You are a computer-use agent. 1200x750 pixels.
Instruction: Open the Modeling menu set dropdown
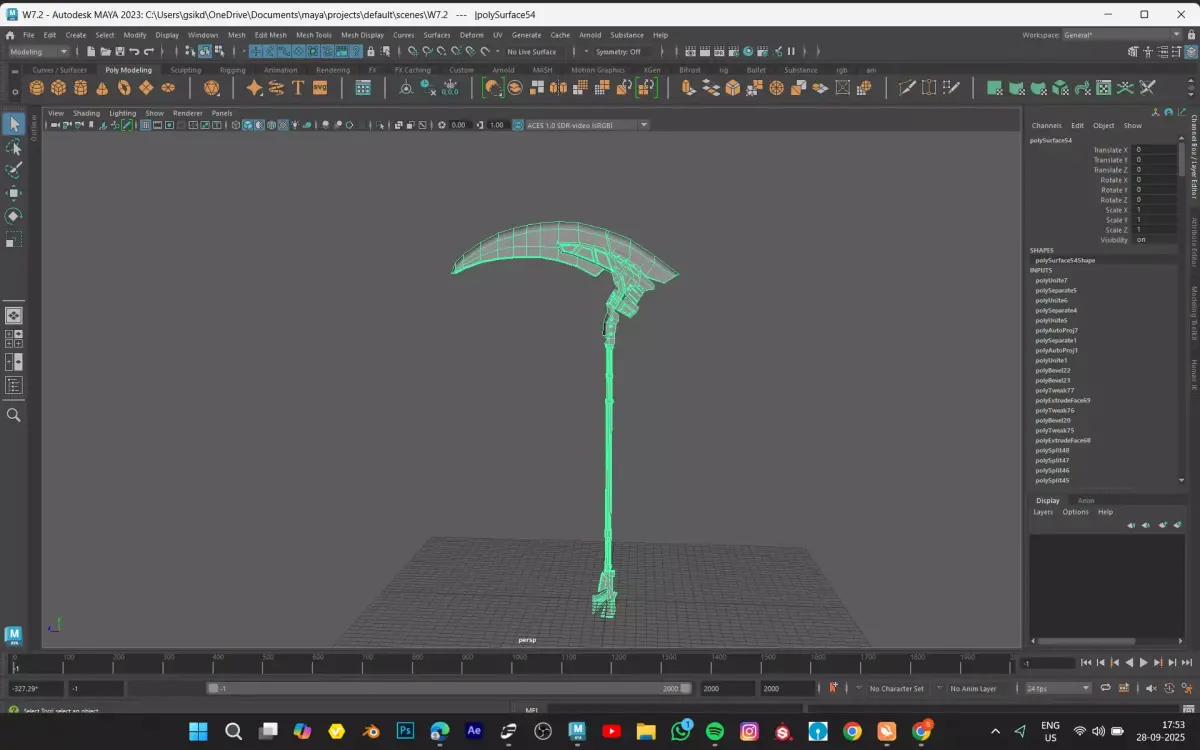click(39, 52)
